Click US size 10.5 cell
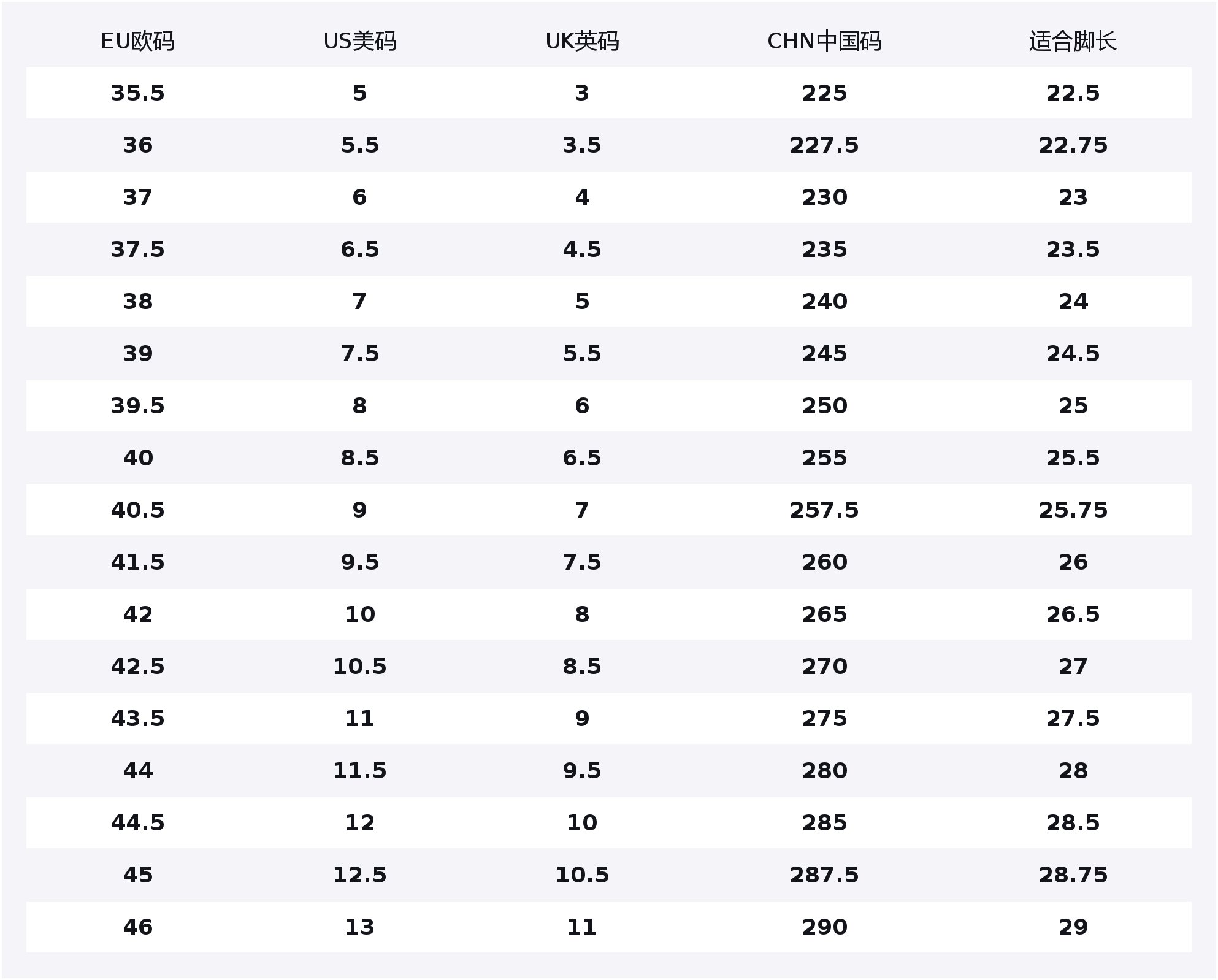The image size is (1218, 980). coord(360,667)
